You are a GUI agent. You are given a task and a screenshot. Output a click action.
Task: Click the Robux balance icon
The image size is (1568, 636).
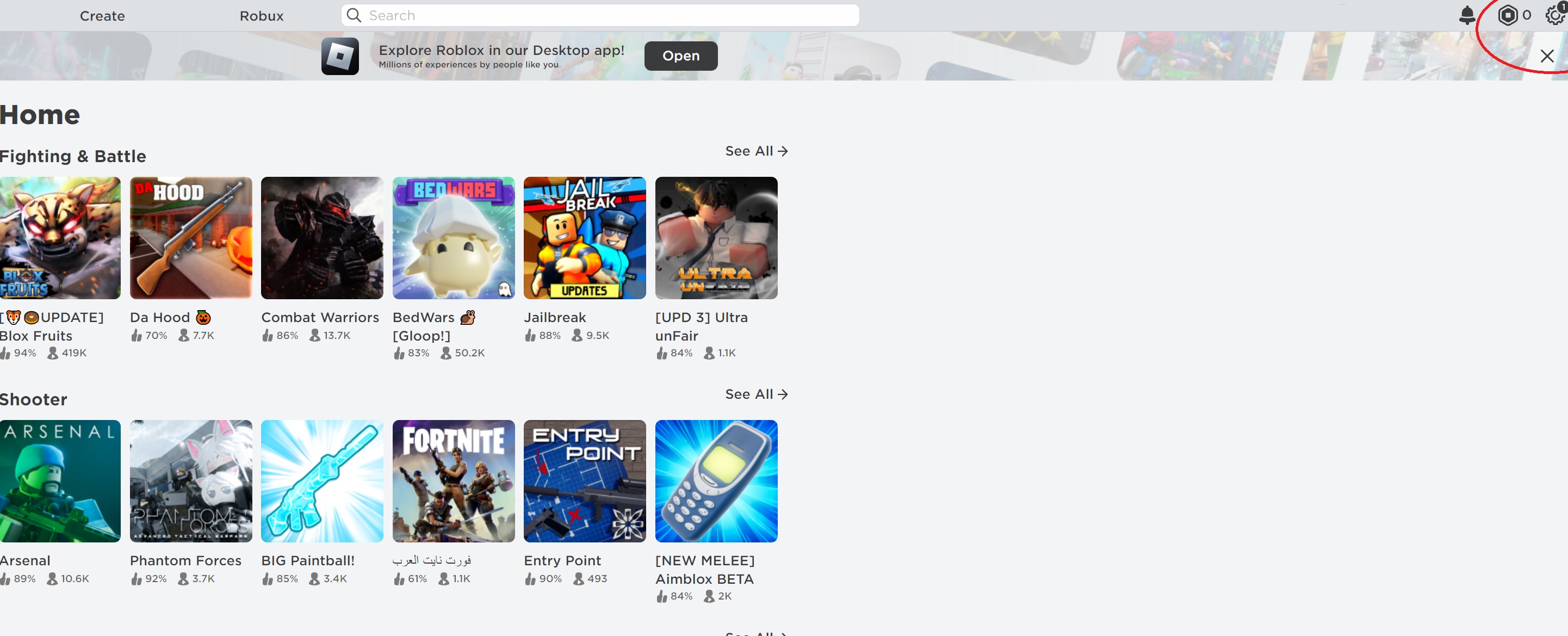(x=1508, y=15)
